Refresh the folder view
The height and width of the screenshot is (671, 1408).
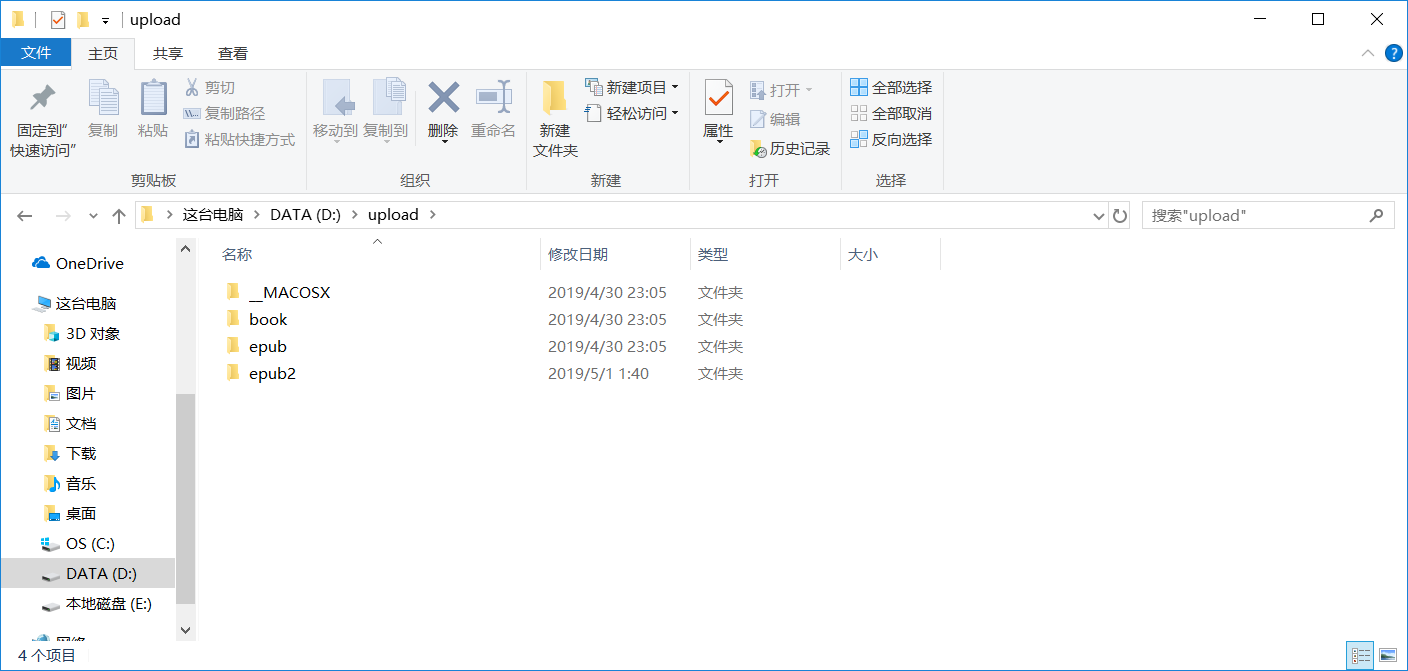click(x=1119, y=214)
